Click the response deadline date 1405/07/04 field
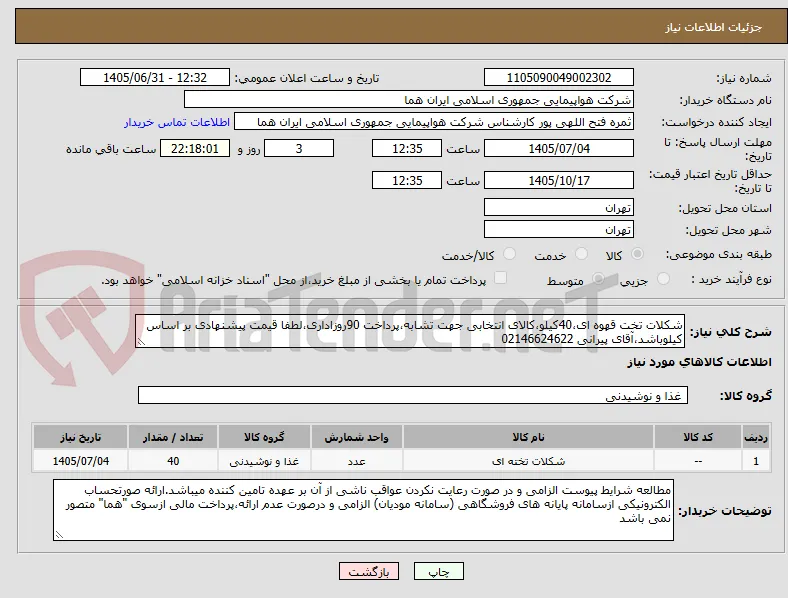This screenshot has width=788, height=598. coord(559,148)
